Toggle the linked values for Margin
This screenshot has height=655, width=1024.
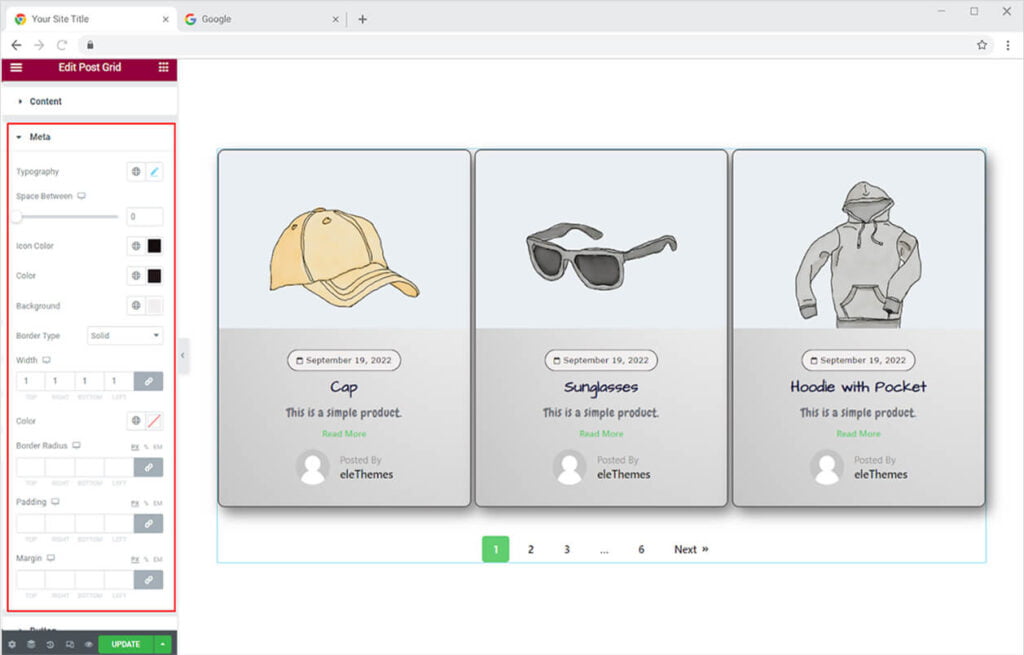pos(148,579)
